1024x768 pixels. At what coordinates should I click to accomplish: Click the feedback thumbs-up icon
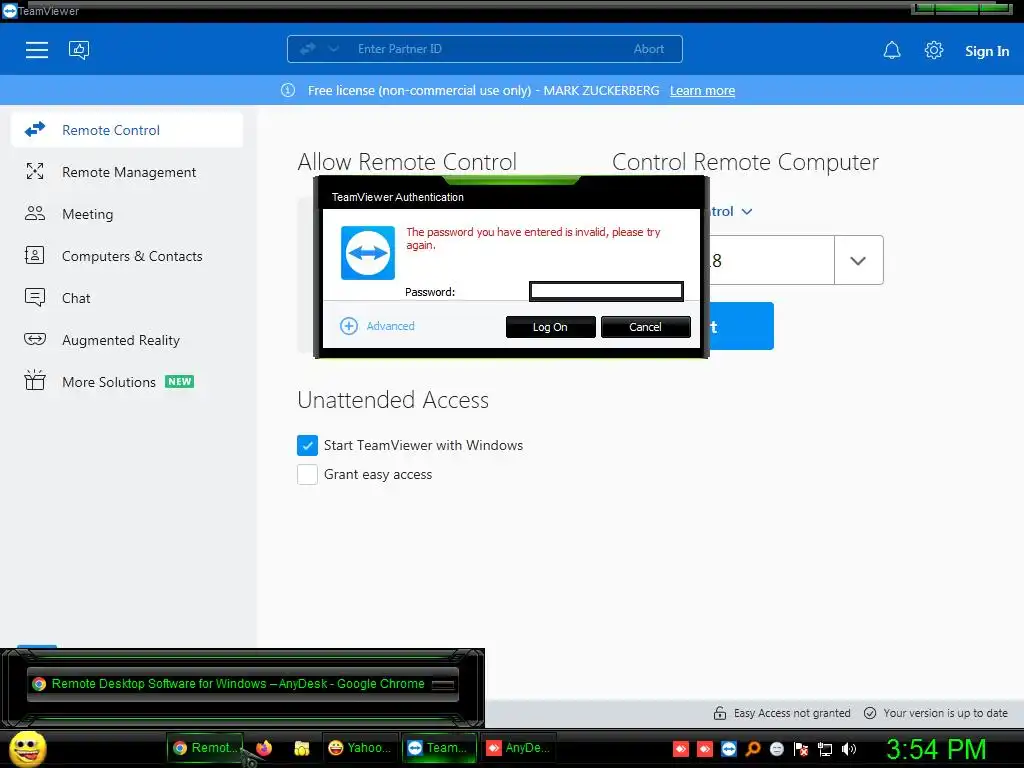tap(79, 50)
